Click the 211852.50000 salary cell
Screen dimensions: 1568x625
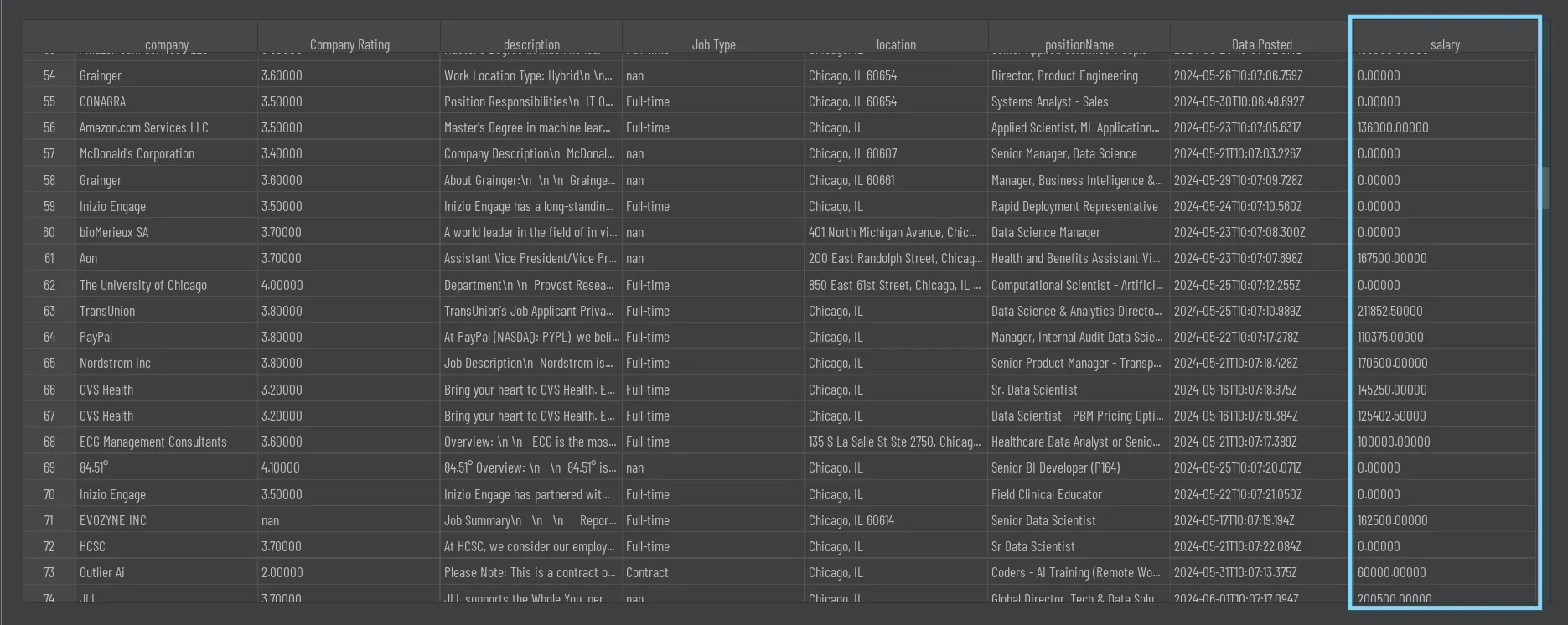click(1445, 311)
